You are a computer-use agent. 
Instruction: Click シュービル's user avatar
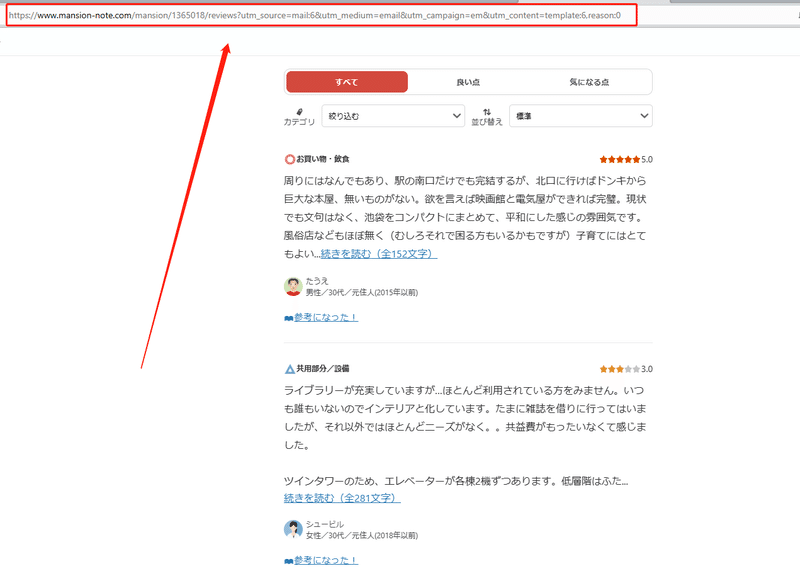(x=293, y=529)
